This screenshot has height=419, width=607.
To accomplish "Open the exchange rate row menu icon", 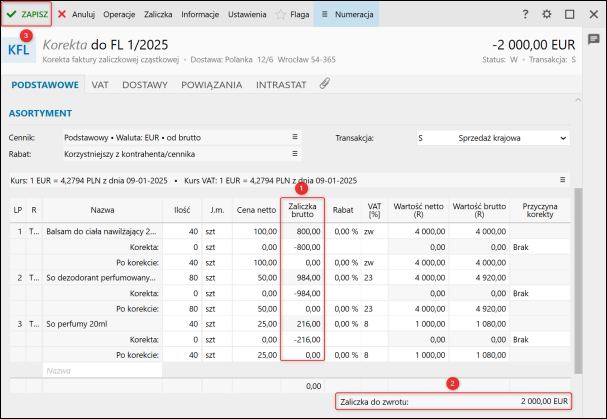I will (562, 180).
